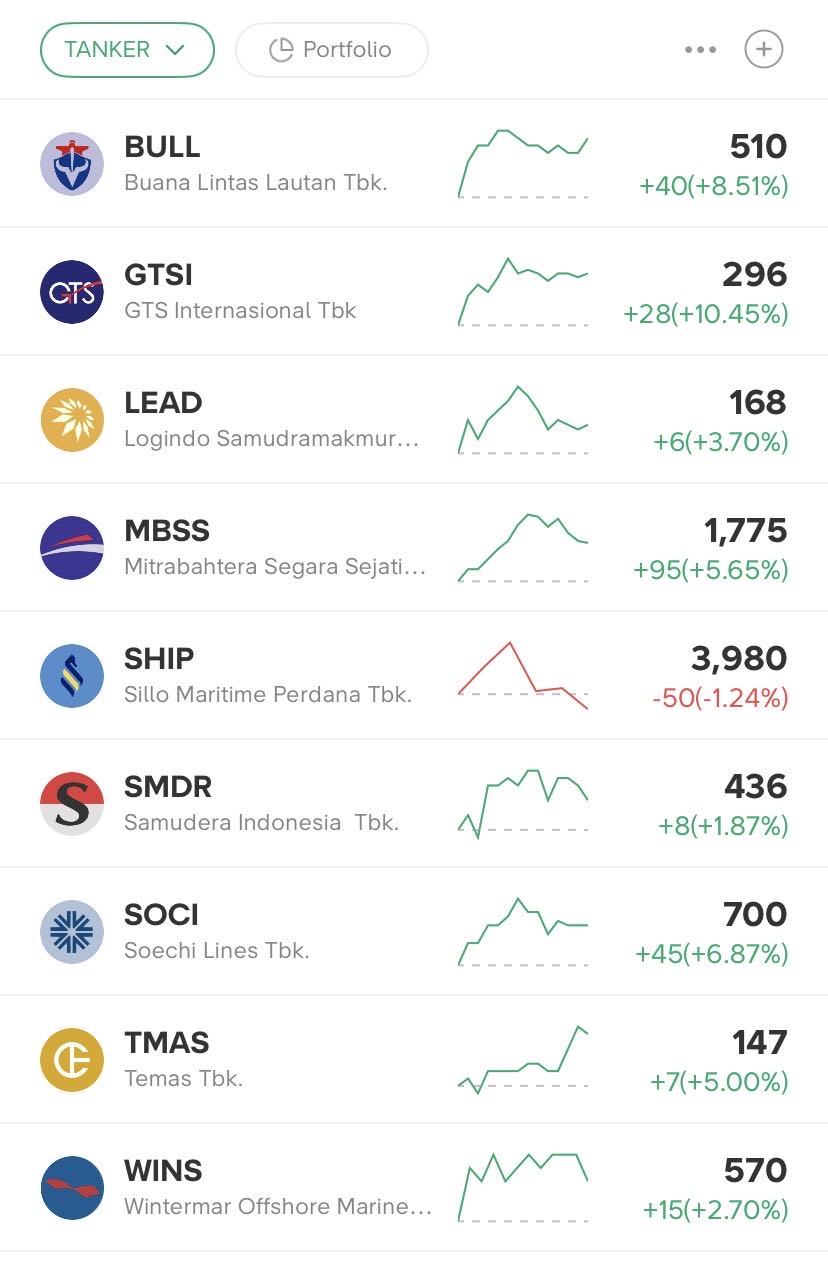View the SHIP red price sparkline
The image size is (828, 1268).
[x=523, y=676]
